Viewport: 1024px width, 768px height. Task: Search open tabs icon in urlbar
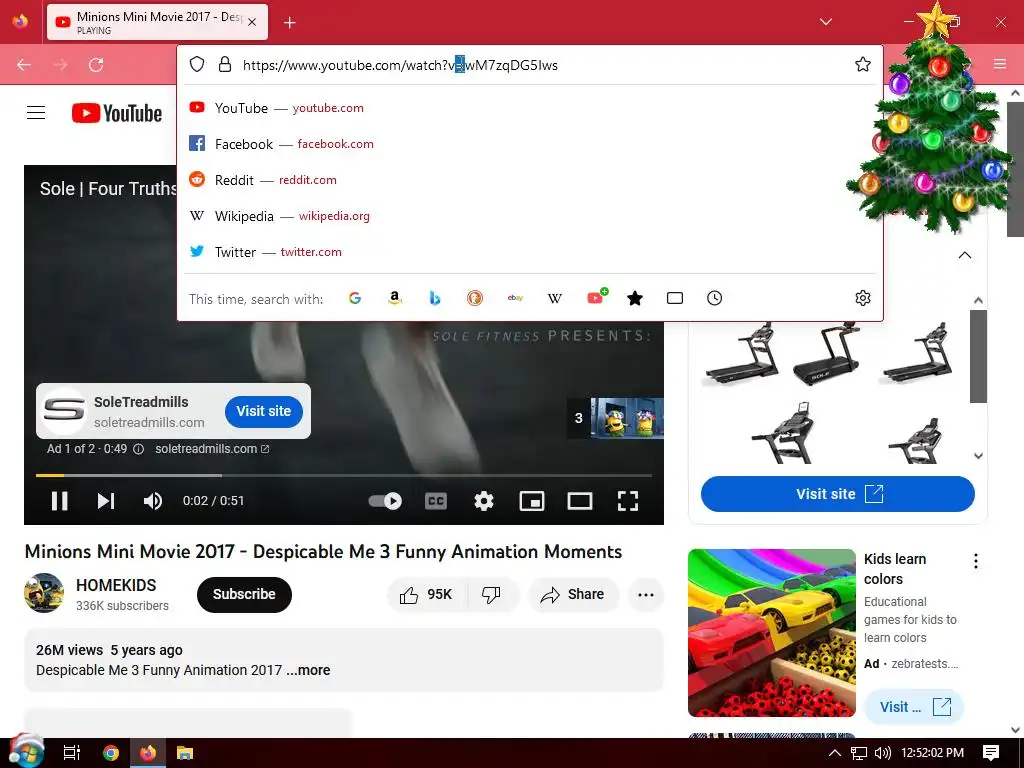coord(675,298)
